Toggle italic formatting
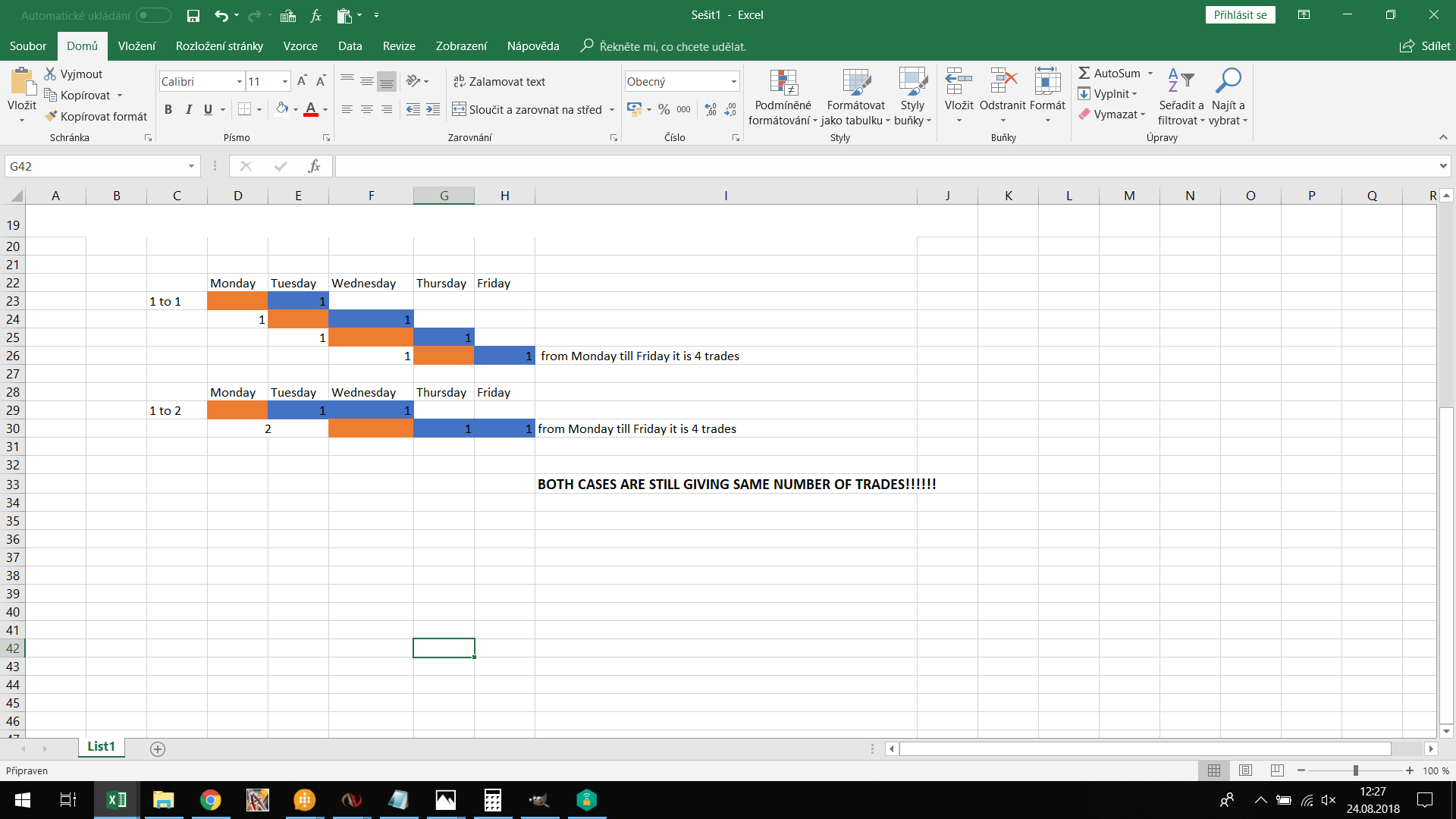 click(189, 109)
